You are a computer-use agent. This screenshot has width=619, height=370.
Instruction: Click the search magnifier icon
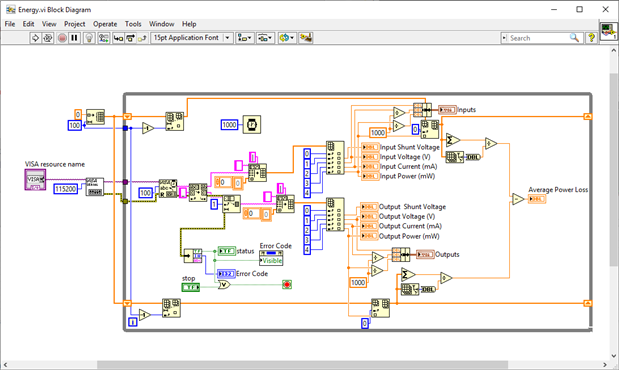click(x=574, y=38)
